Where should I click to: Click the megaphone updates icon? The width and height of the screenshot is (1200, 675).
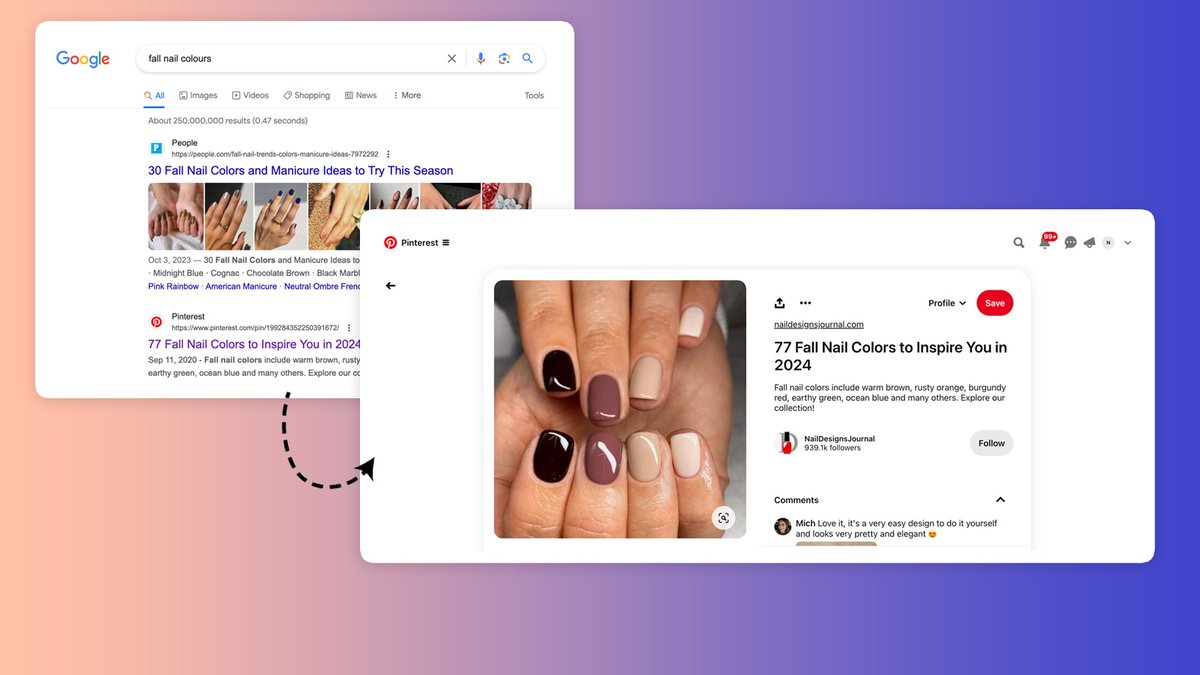coord(1089,243)
